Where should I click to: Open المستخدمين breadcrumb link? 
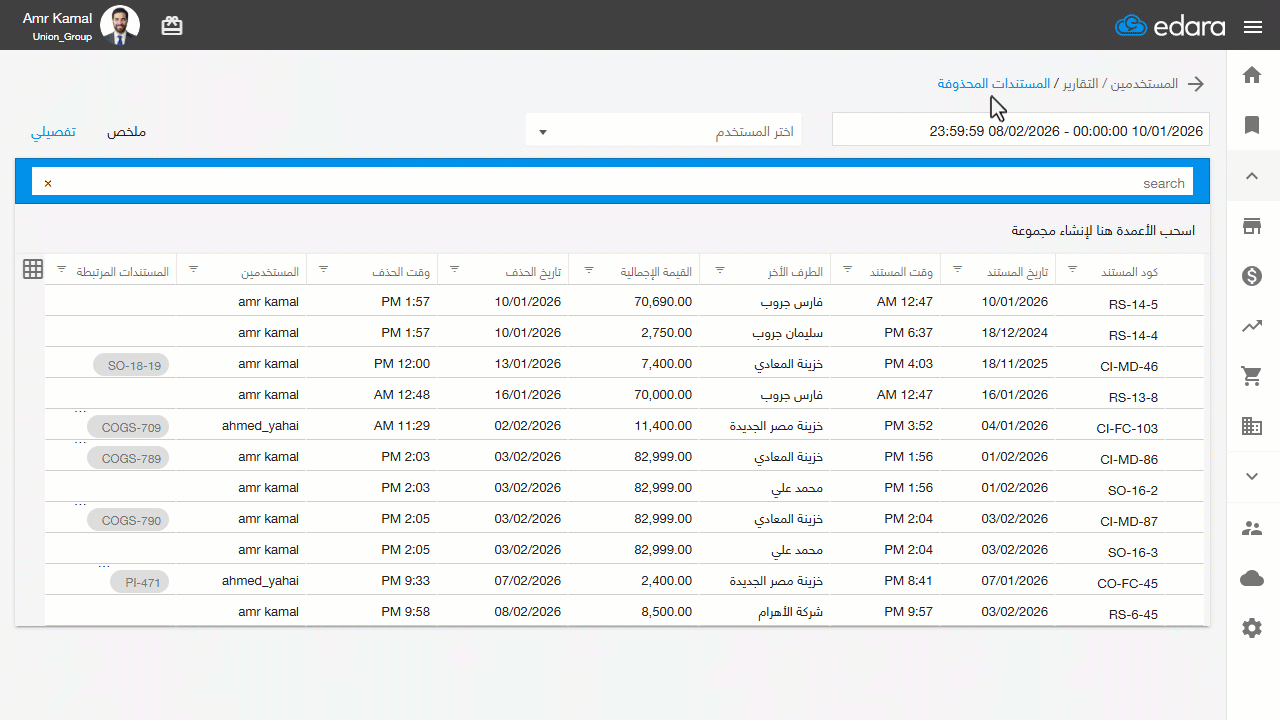(1143, 84)
